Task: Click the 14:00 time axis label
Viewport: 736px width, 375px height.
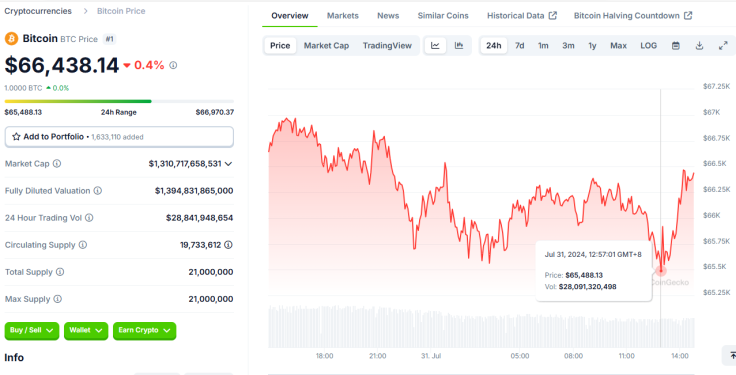Action: point(680,356)
